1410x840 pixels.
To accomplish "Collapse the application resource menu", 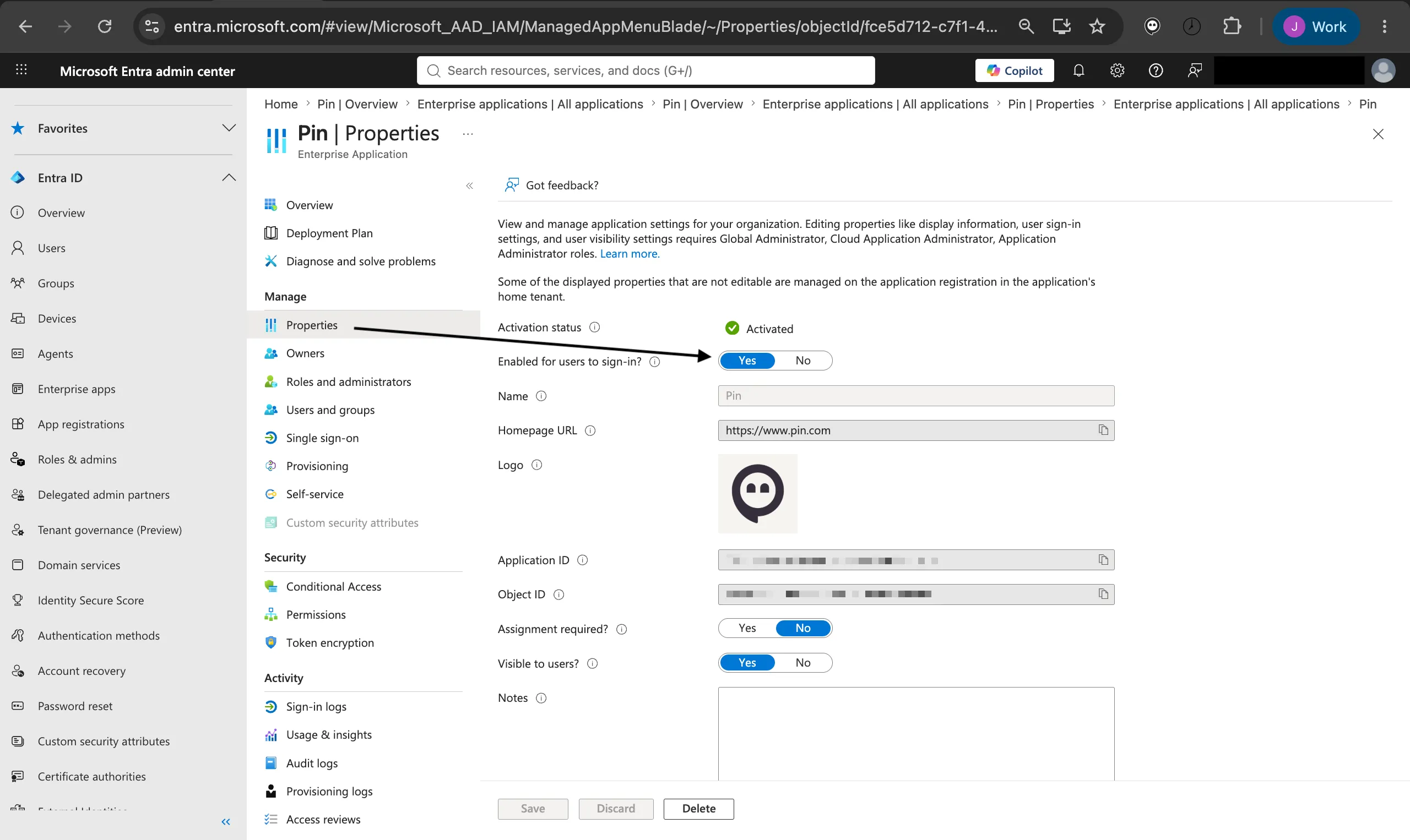I will click(469, 186).
